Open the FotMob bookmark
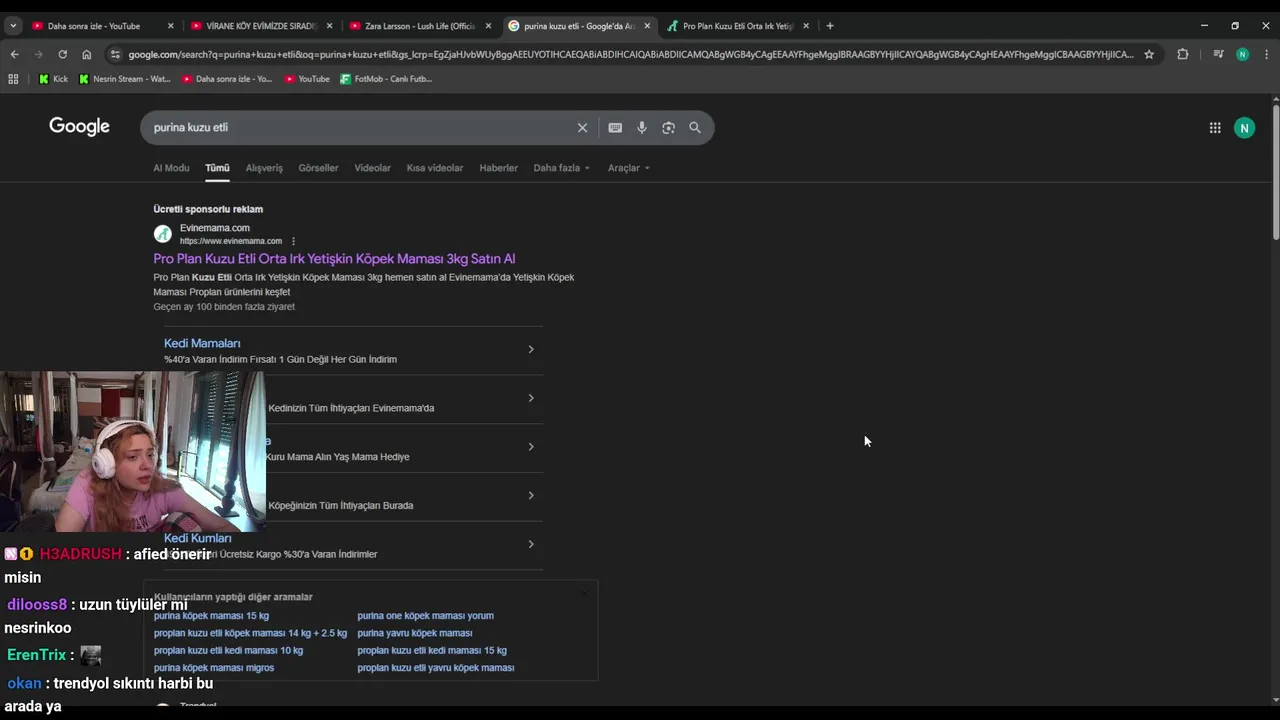 tap(386, 79)
